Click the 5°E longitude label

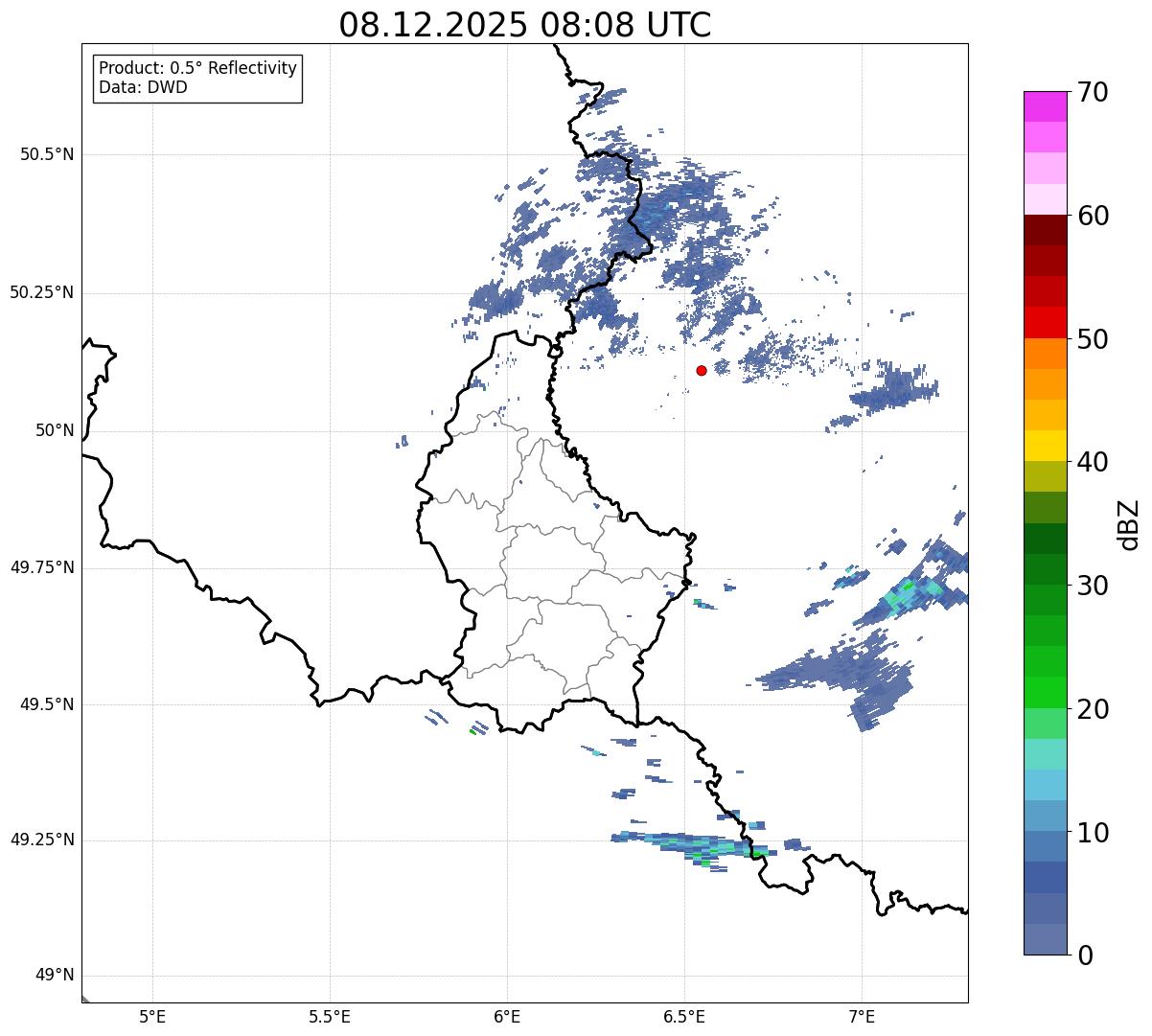(x=152, y=1017)
